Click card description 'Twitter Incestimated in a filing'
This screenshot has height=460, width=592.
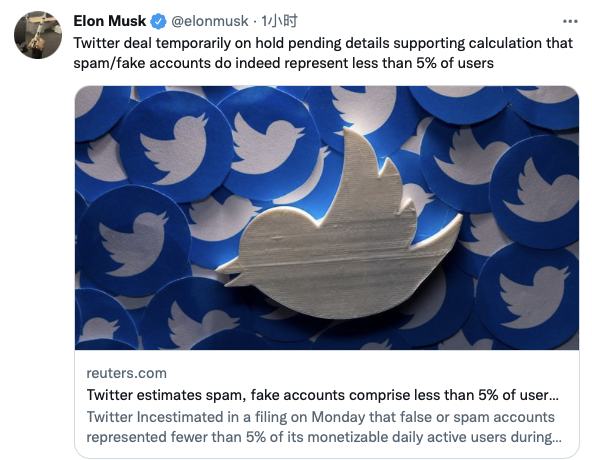tap(321, 417)
